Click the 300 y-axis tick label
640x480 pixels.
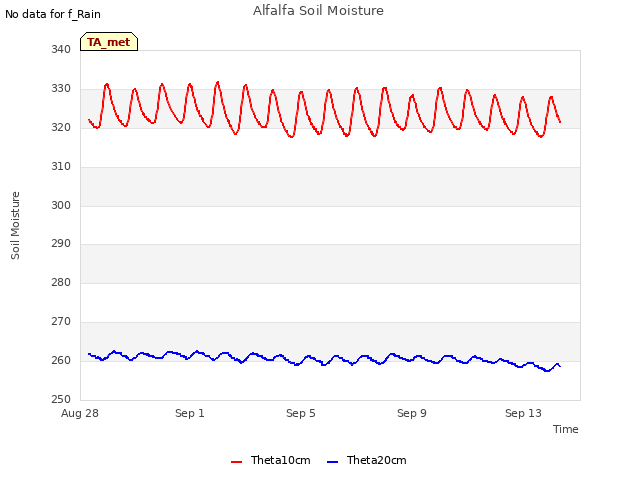tap(61, 205)
